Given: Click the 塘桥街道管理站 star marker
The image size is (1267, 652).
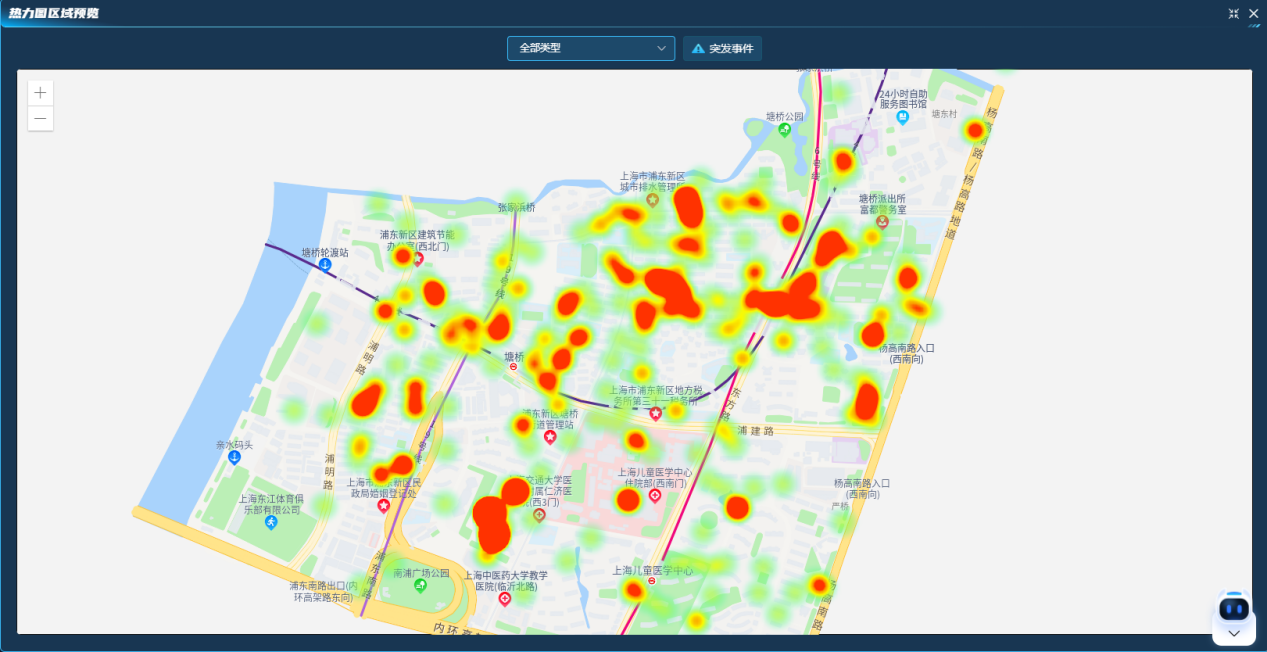Looking at the screenshot, I should click(550, 437).
